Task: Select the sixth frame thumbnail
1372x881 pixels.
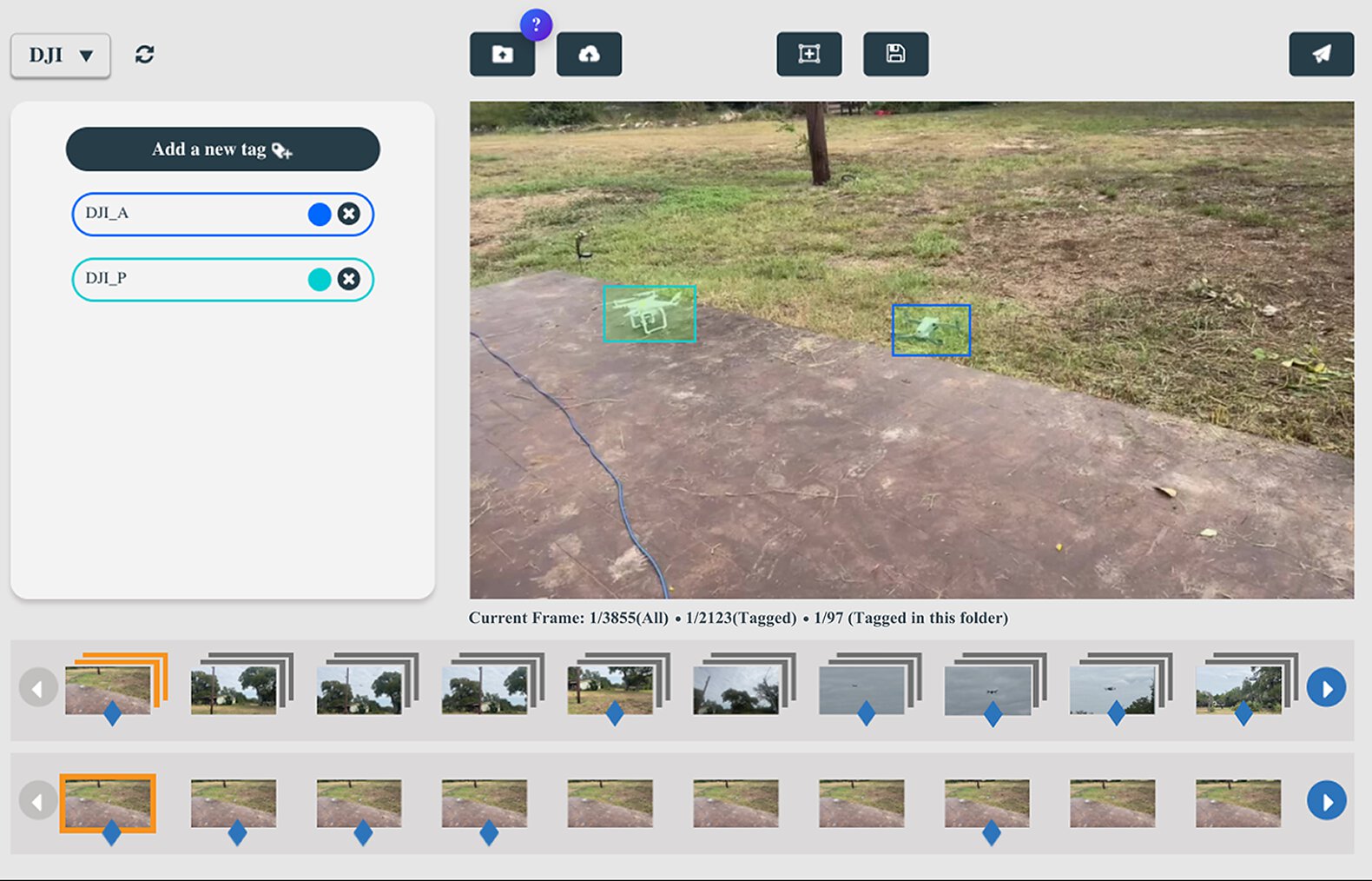Action: pyautogui.click(x=735, y=803)
